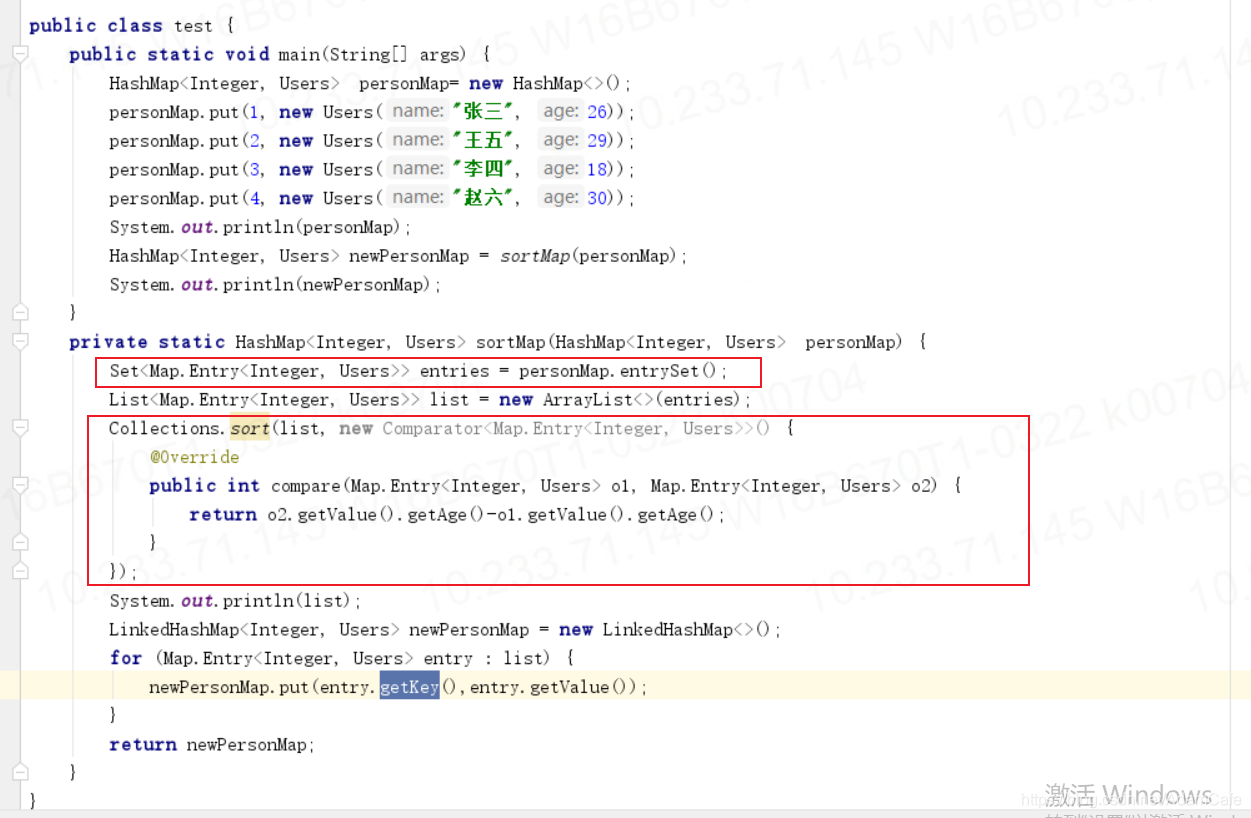Viewport: 1251px width, 818px height.
Task: Click 'main' in the method signature
Action: coord(298,54)
